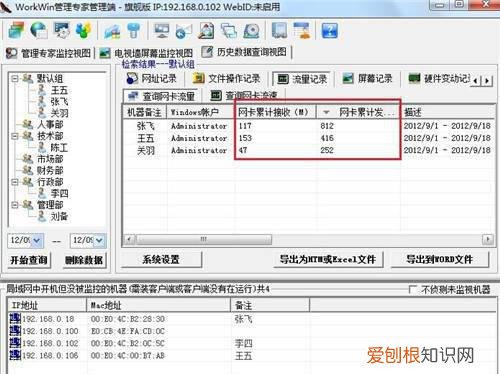Click computer icon beside 192.168.0.100

[x=15, y=331]
